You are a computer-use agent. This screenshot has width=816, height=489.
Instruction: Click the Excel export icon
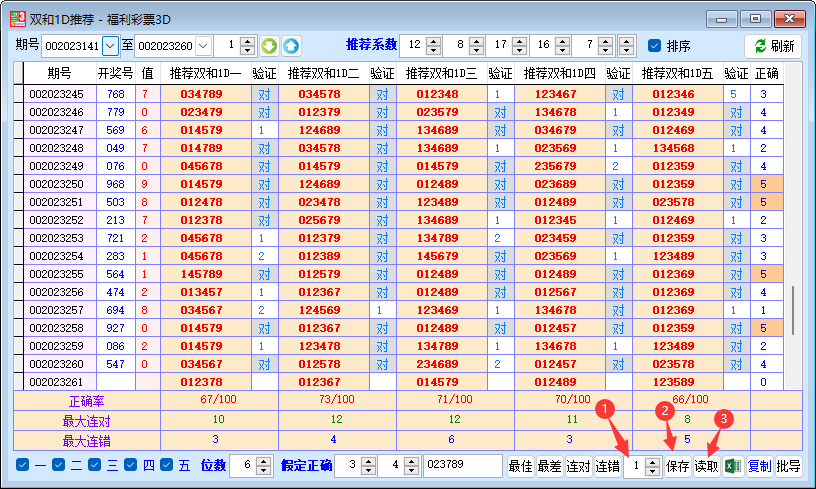733,466
